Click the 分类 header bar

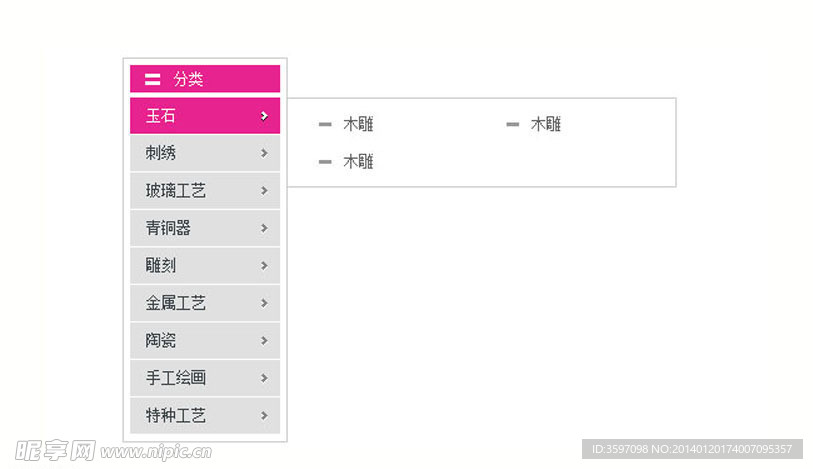(x=205, y=79)
